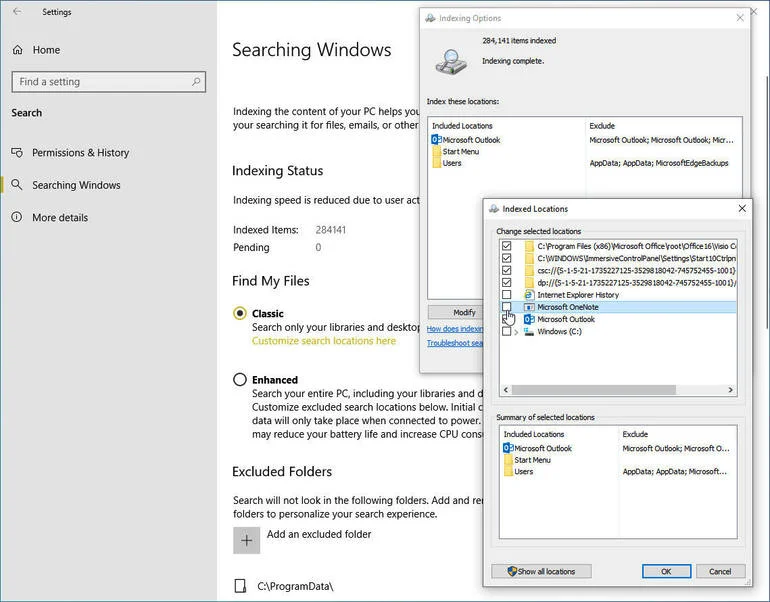Click Start Menu folder icon in Indexing Options
Viewport: 770px width, 602px height.
point(437,152)
